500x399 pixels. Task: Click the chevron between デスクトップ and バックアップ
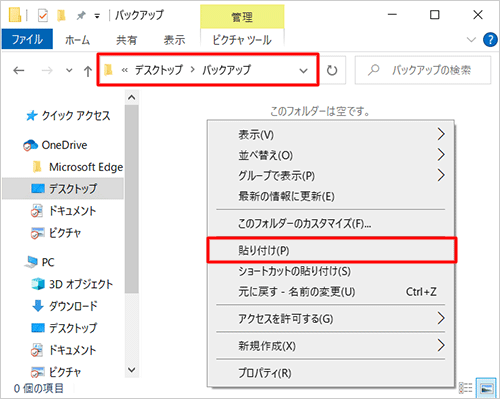tap(193, 70)
